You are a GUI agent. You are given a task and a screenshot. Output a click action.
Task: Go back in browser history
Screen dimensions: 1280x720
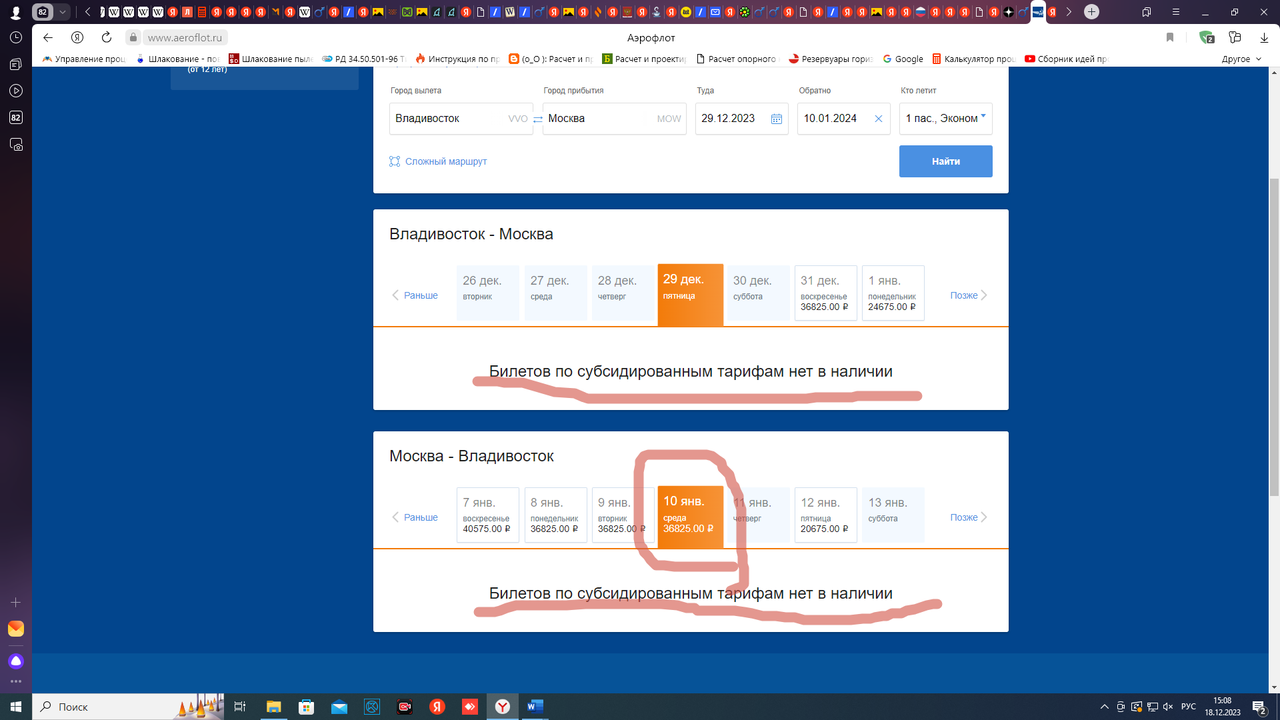point(48,37)
